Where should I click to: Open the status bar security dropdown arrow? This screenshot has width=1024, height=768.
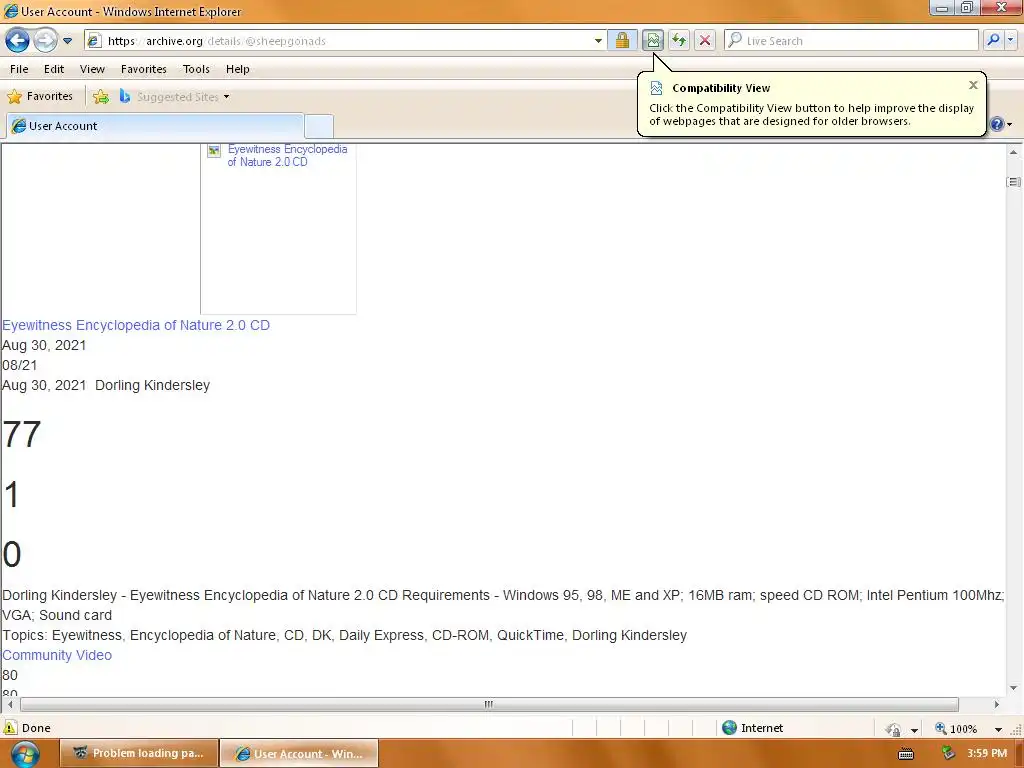coord(914,729)
